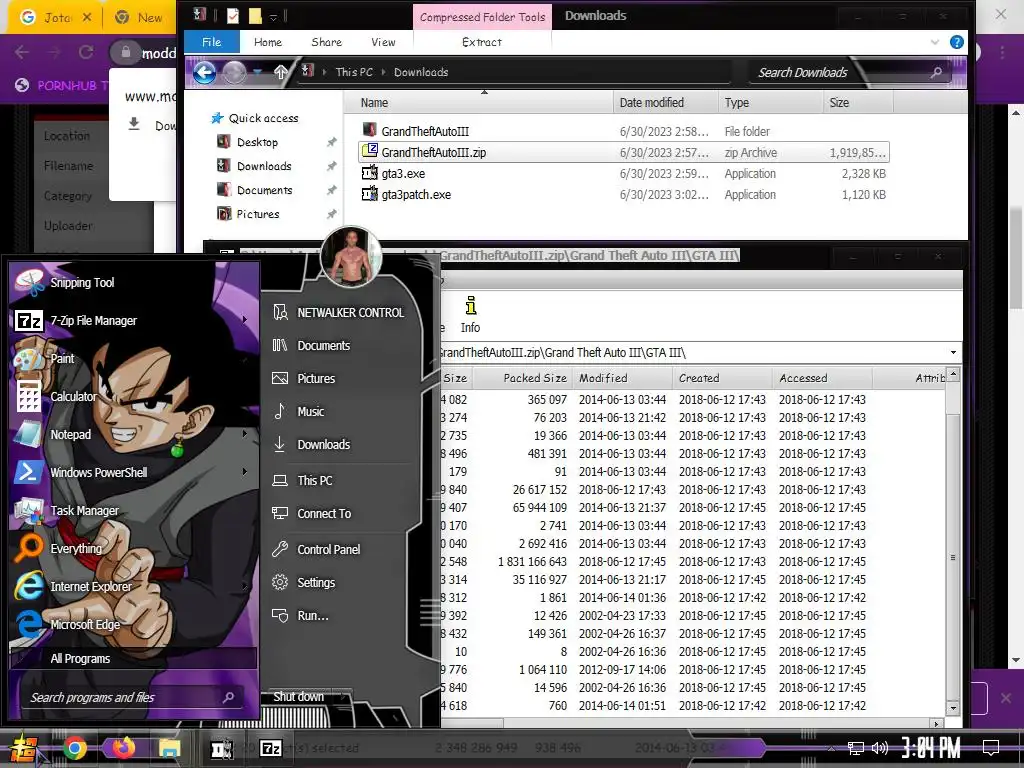Open This PC from start menu
The height and width of the screenshot is (768, 1024).
pyautogui.click(x=315, y=481)
